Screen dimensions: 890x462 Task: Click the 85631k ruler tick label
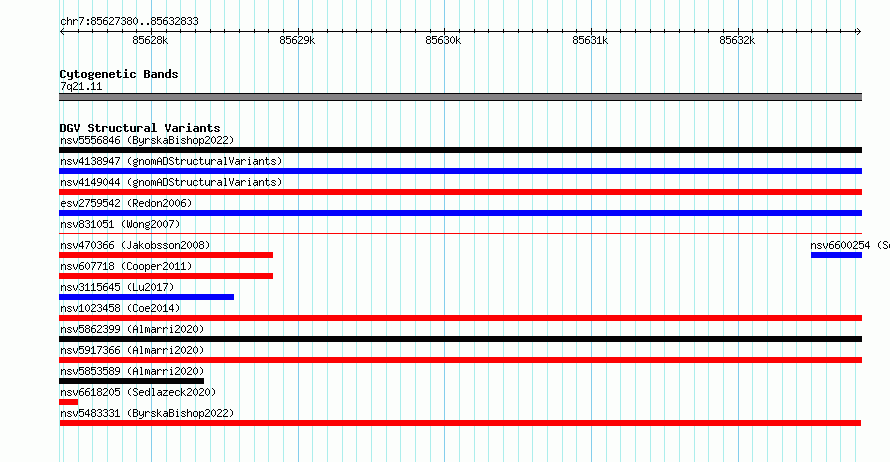pyautogui.click(x=590, y=40)
